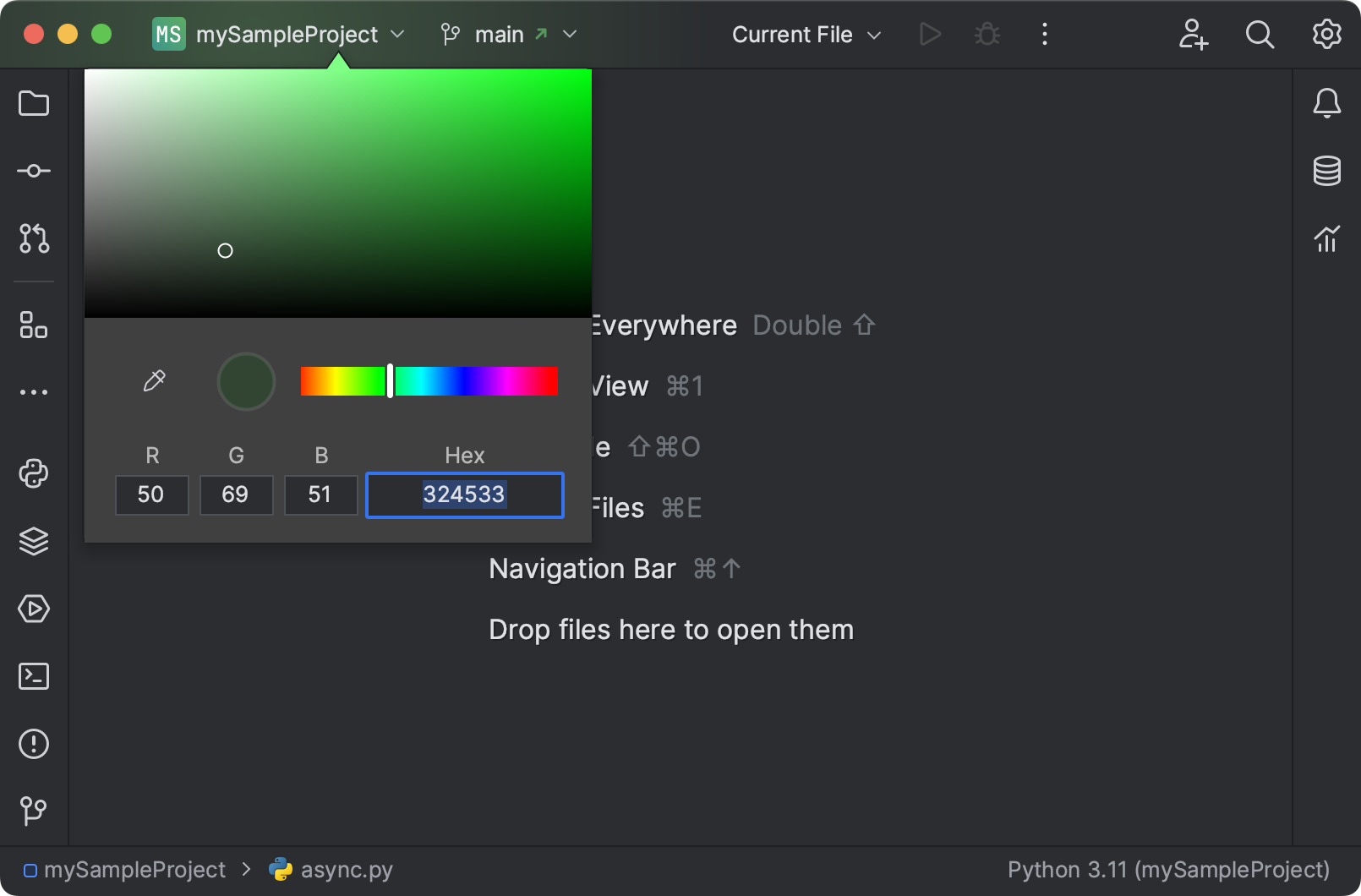
Task: Start a debug session with the bug icon
Action: pos(987,34)
